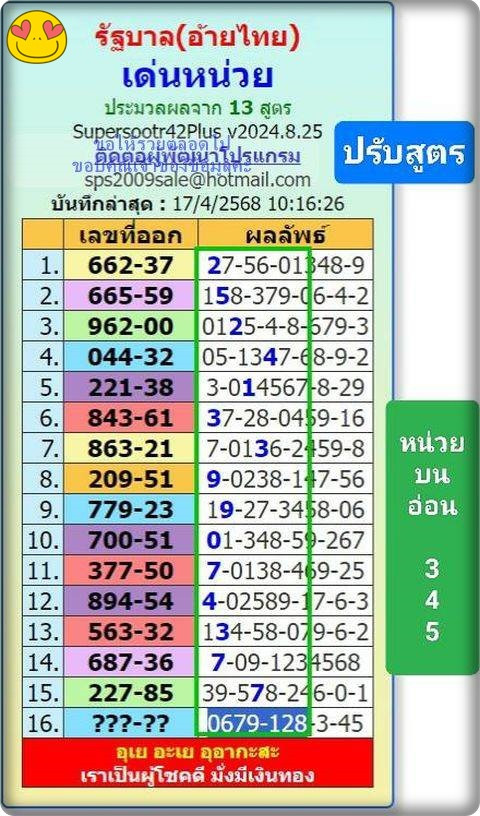Select the ???-?? cell in row 16
Viewport: 480px width, 816px height.
[130, 723]
